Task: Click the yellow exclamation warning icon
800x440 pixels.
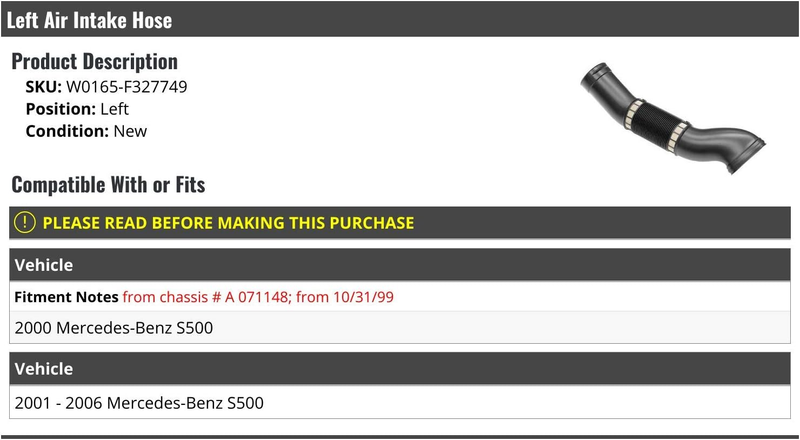Action: tap(24, 223)
